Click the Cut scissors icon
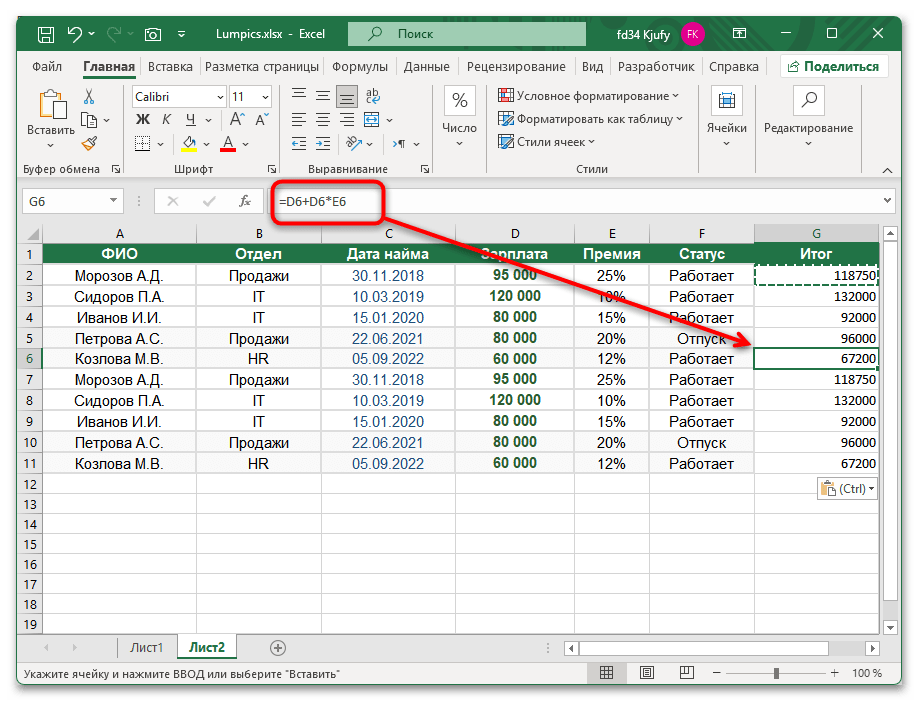 [x=89, y=97]
